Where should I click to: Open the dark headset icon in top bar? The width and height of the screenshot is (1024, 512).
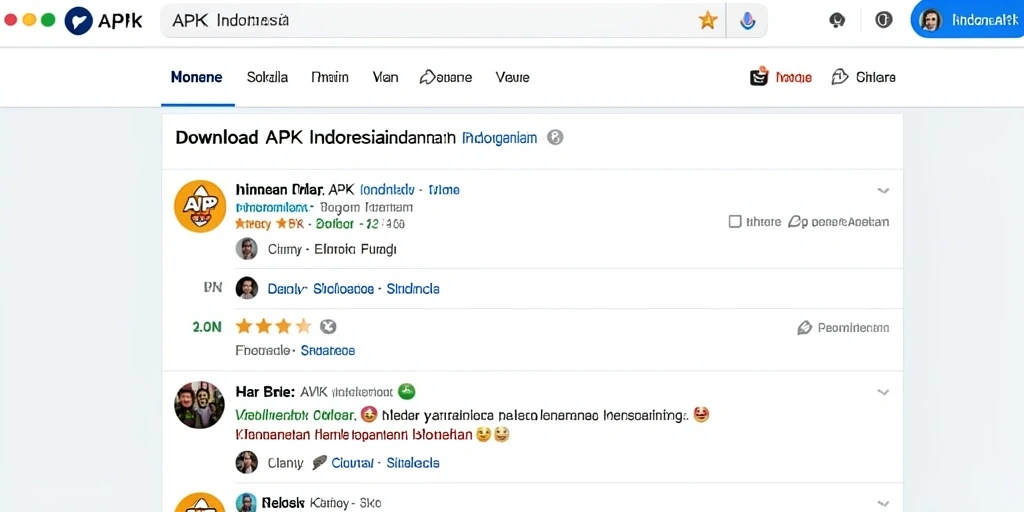coord(837,20)
